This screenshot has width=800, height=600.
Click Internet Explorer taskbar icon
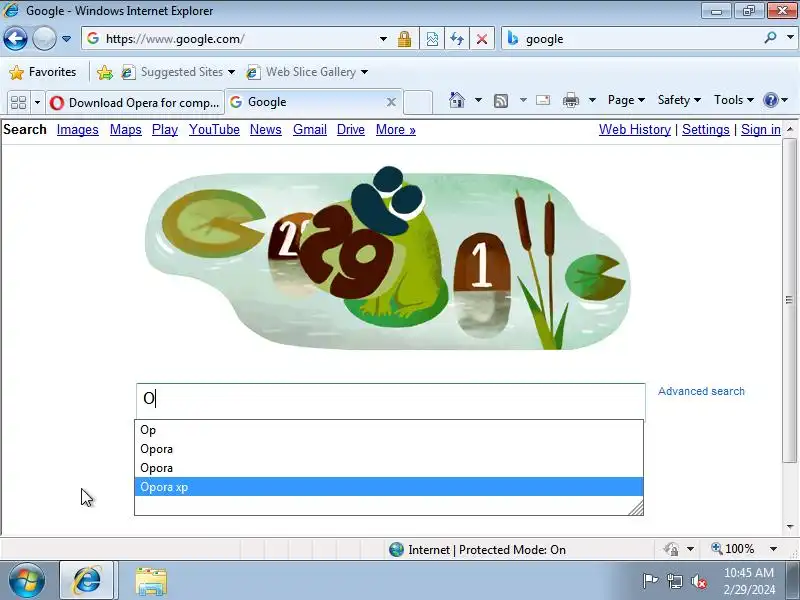(88, 581)
